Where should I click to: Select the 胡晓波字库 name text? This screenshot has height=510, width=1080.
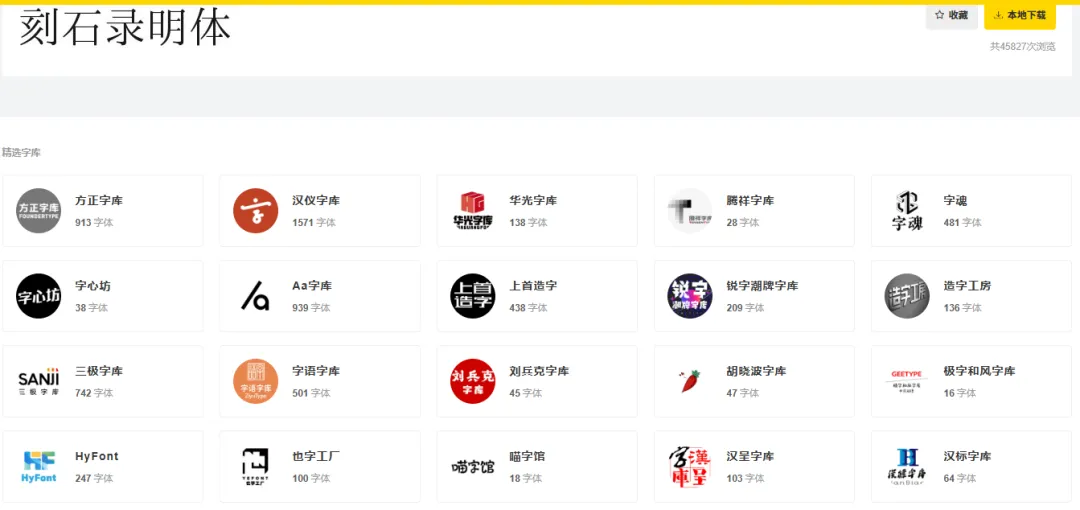pos(756,371)
